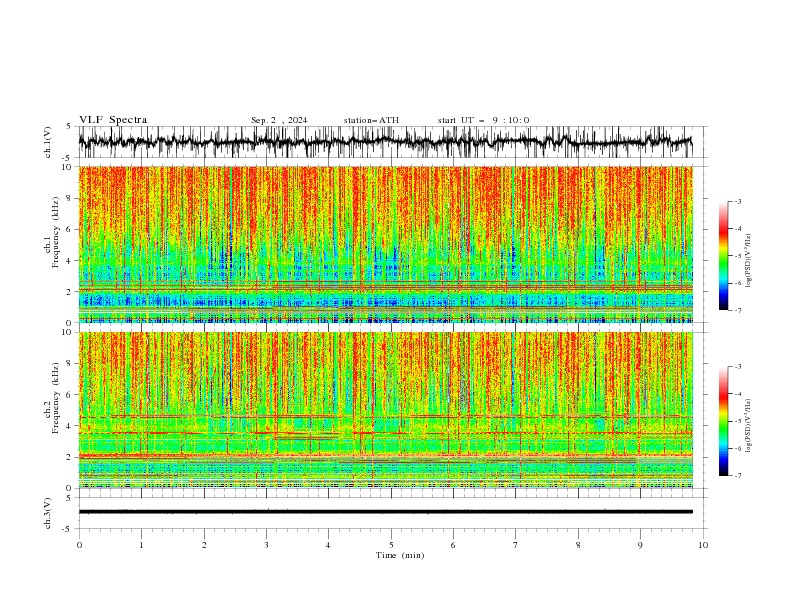Click the "8" kHz tick on ch.1 frequency axis
The image size is (792, 612).
point(70,198)
